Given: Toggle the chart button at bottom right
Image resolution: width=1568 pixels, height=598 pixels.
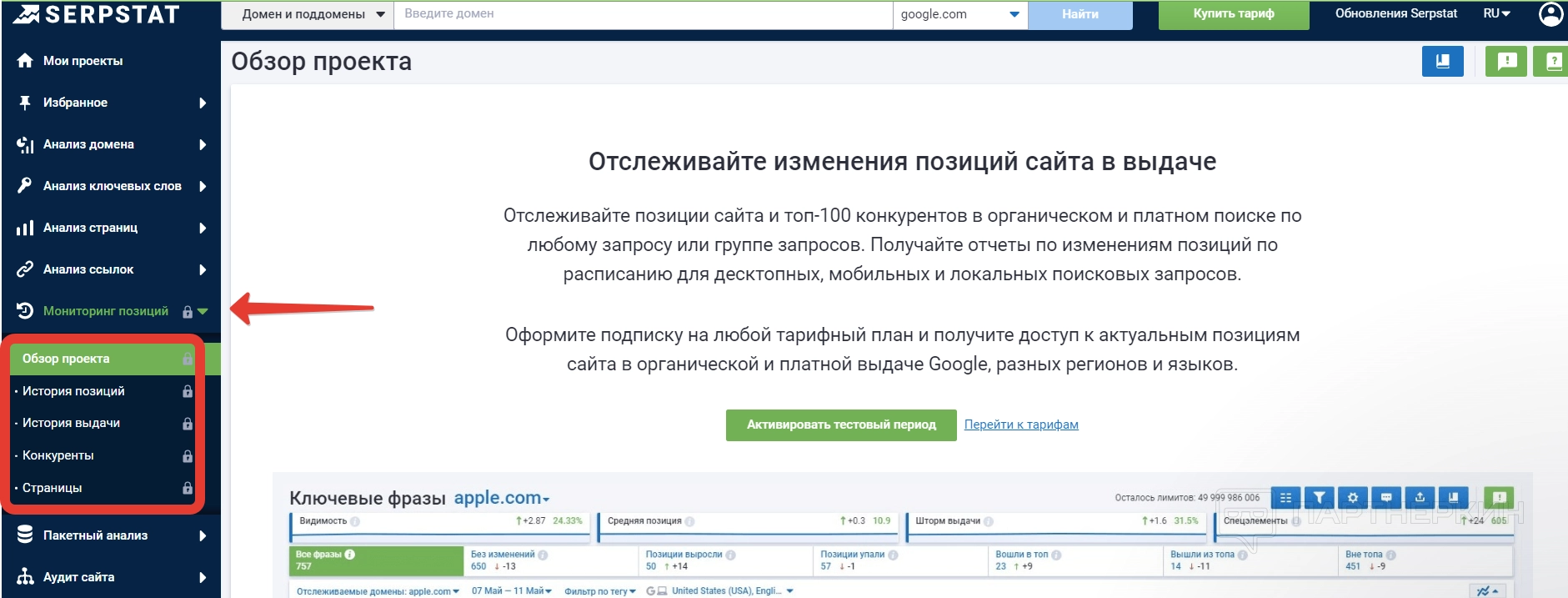Looking at the screenshot, I should click(x=1488, y=590).
